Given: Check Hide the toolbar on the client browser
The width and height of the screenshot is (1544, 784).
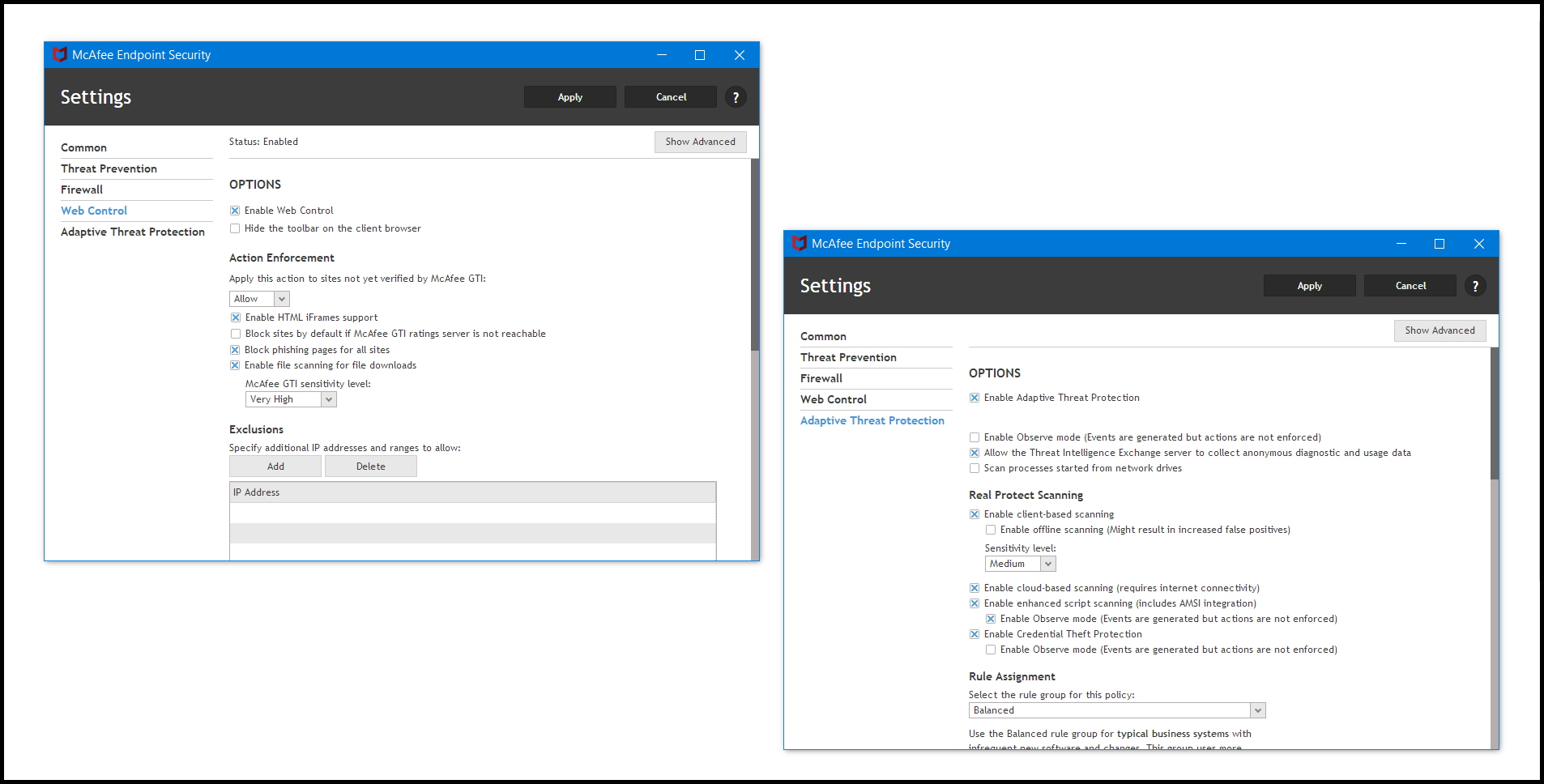Looking at the screenshot, I should point(235,228).
